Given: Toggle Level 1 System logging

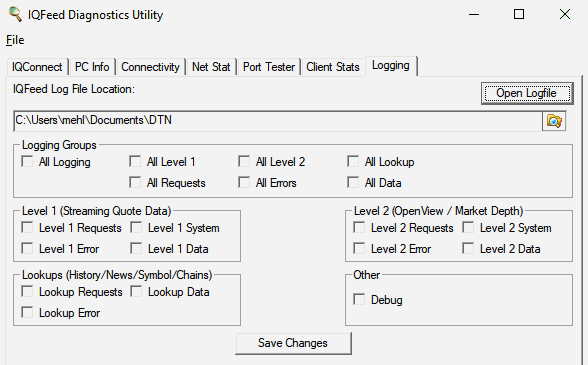Looking at the screenshot, I should pos(136,228).
